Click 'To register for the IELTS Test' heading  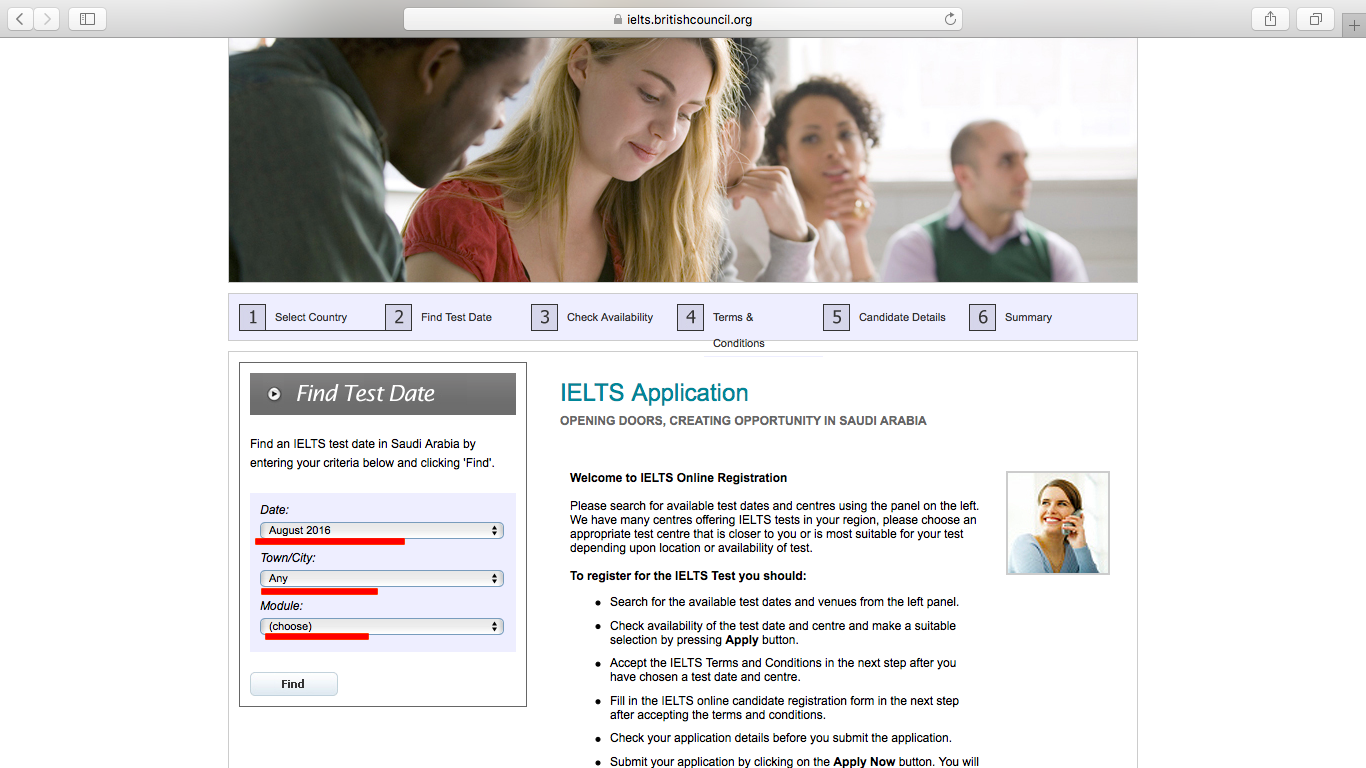(688, 576)
